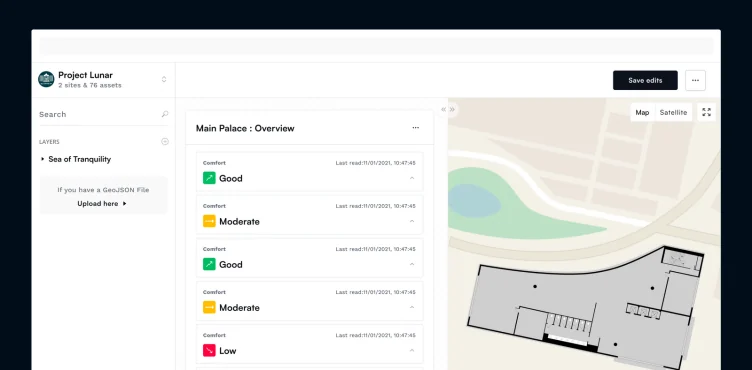This screenshot has height=370, width=752.
Task: Click the Upload here link
Action: click(x=102, y=203)
